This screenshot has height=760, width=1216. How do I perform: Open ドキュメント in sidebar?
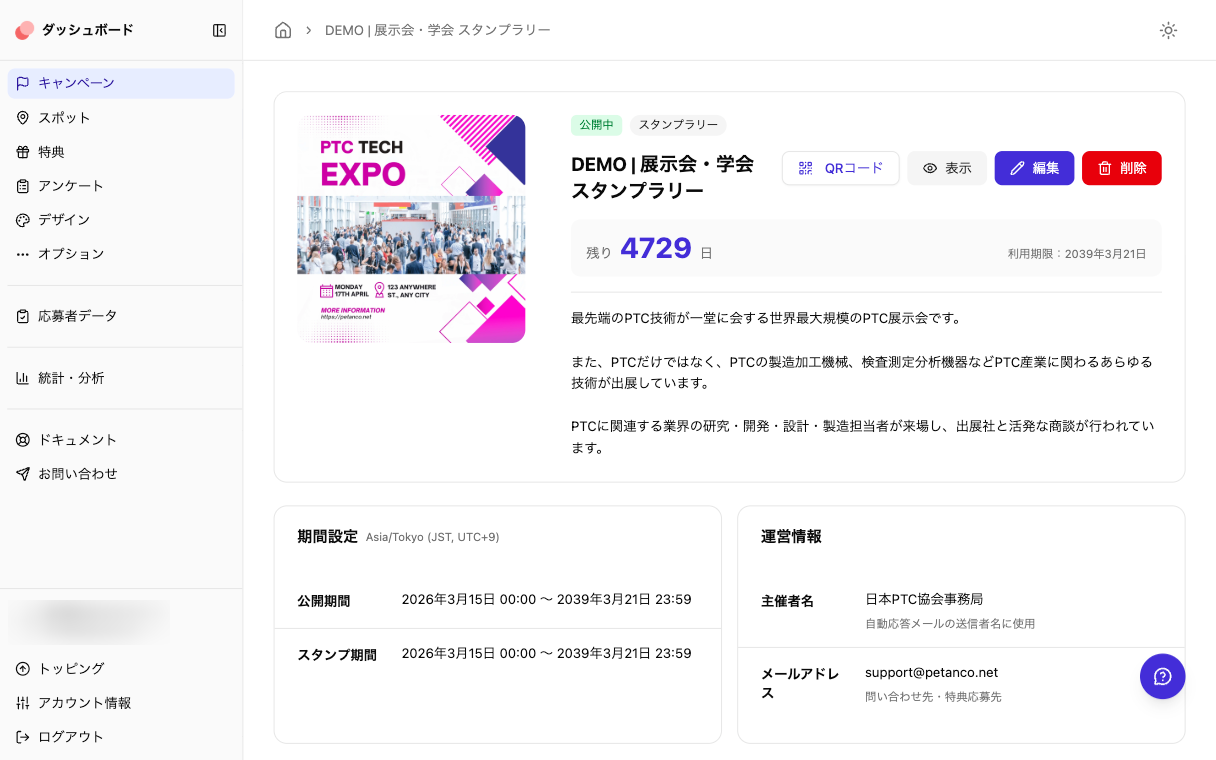121,440
